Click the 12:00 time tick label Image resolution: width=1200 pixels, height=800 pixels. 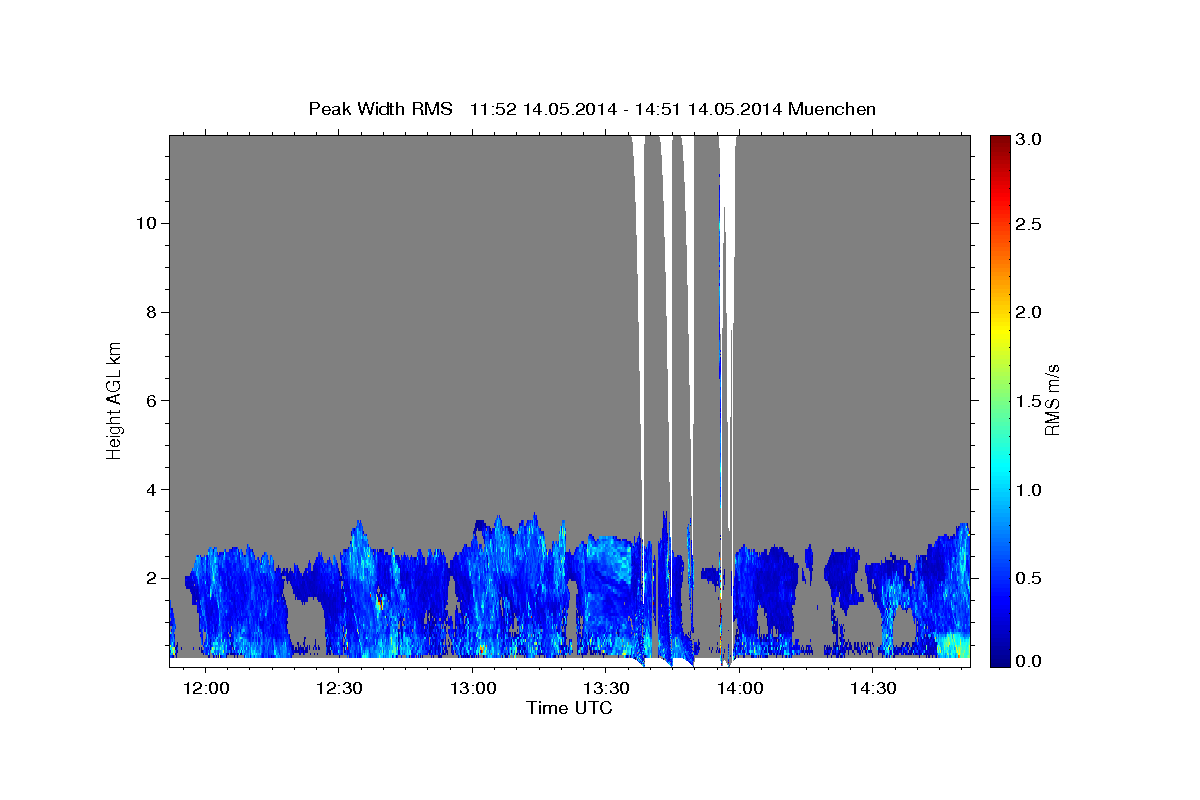pyautogui.click(x=206, y=688)
